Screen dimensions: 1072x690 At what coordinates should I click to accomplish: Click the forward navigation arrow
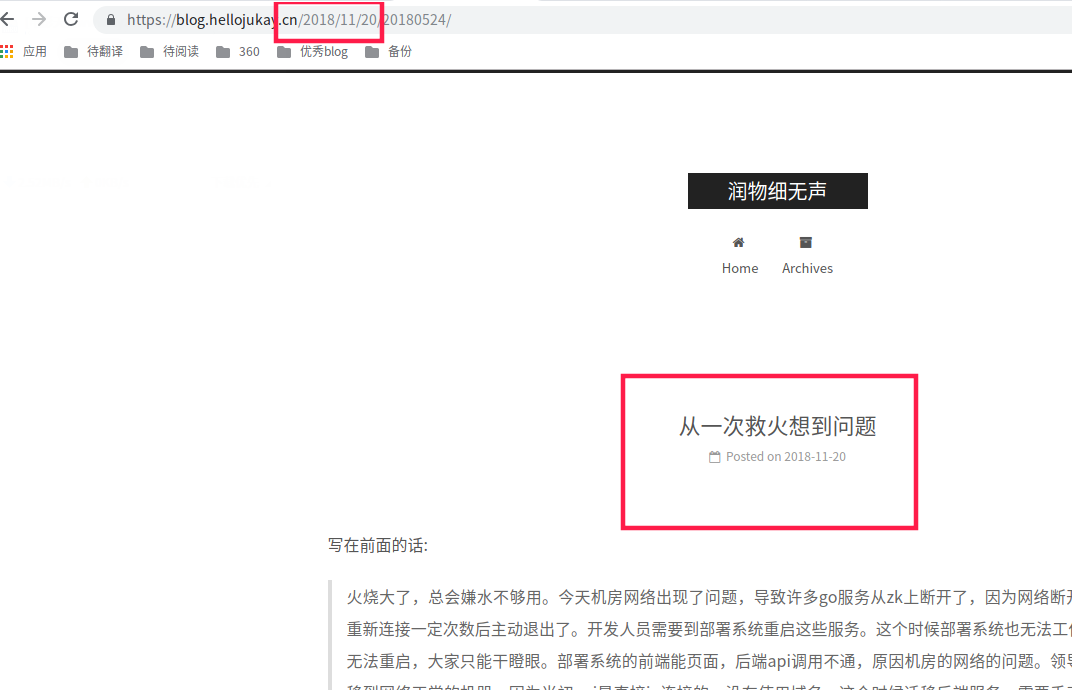(38, 18)
